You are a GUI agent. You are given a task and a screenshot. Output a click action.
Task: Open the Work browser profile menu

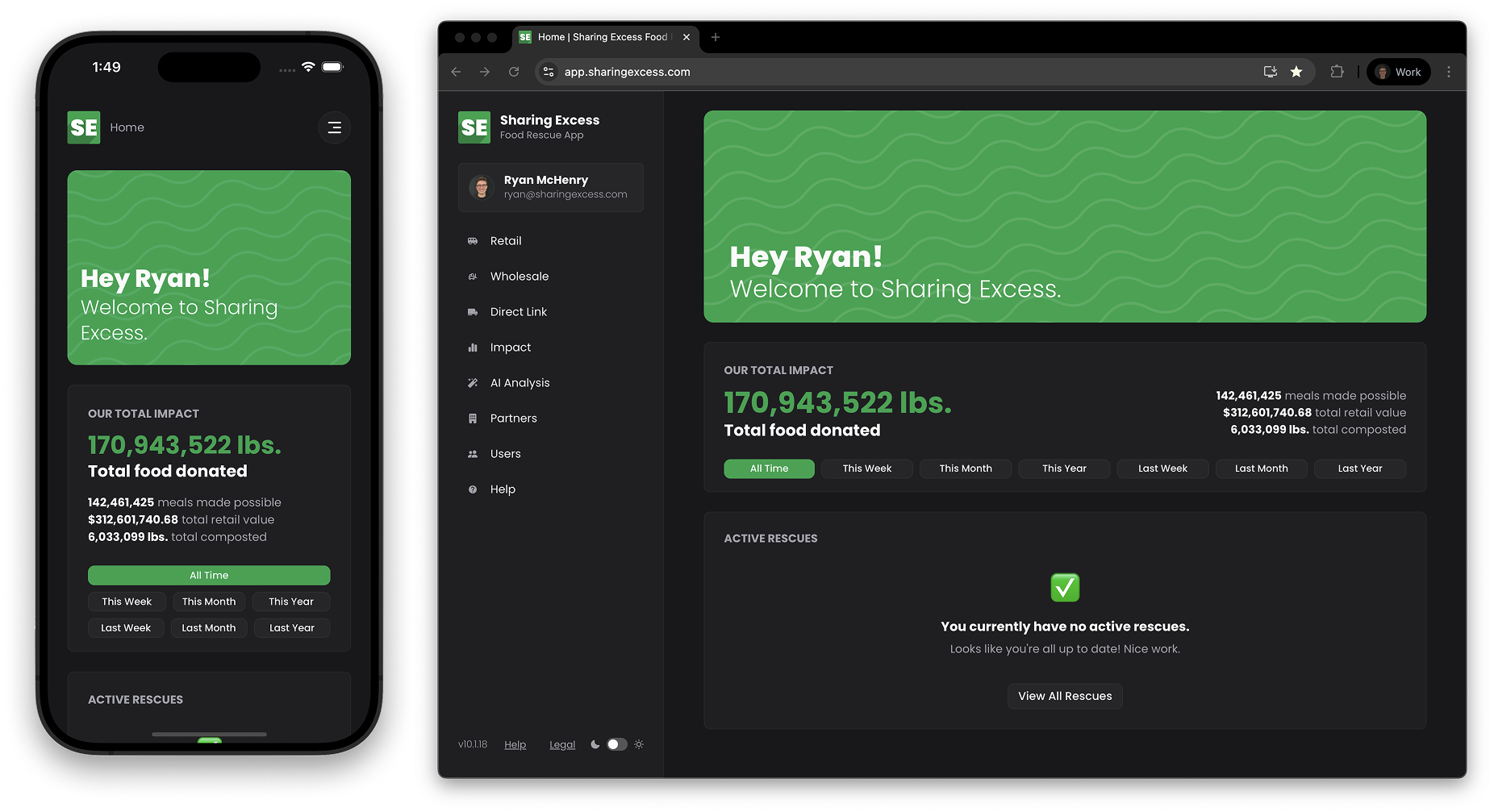pos(1399,72)
